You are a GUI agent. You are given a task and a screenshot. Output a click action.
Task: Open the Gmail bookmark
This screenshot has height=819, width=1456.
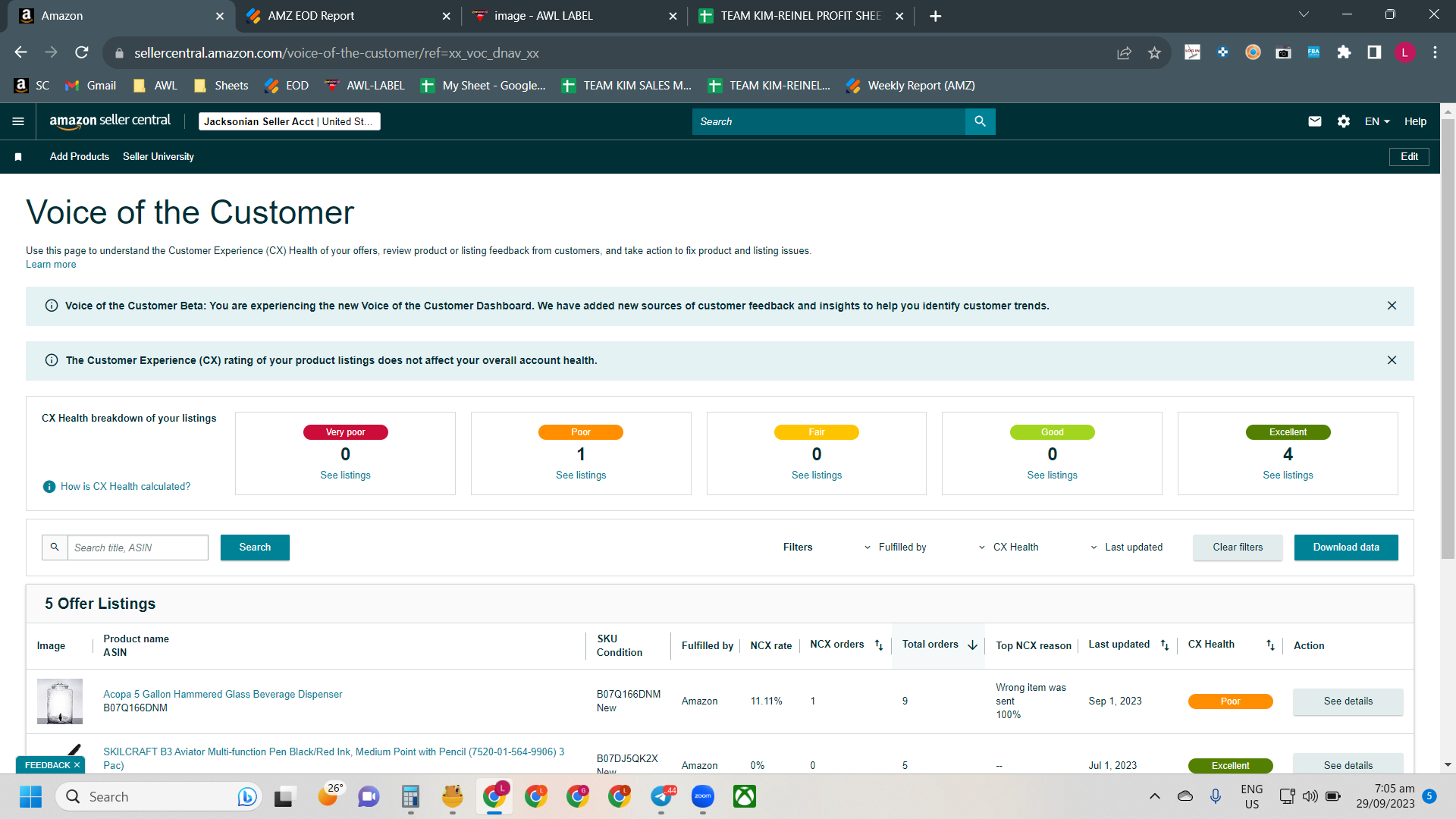91,86
